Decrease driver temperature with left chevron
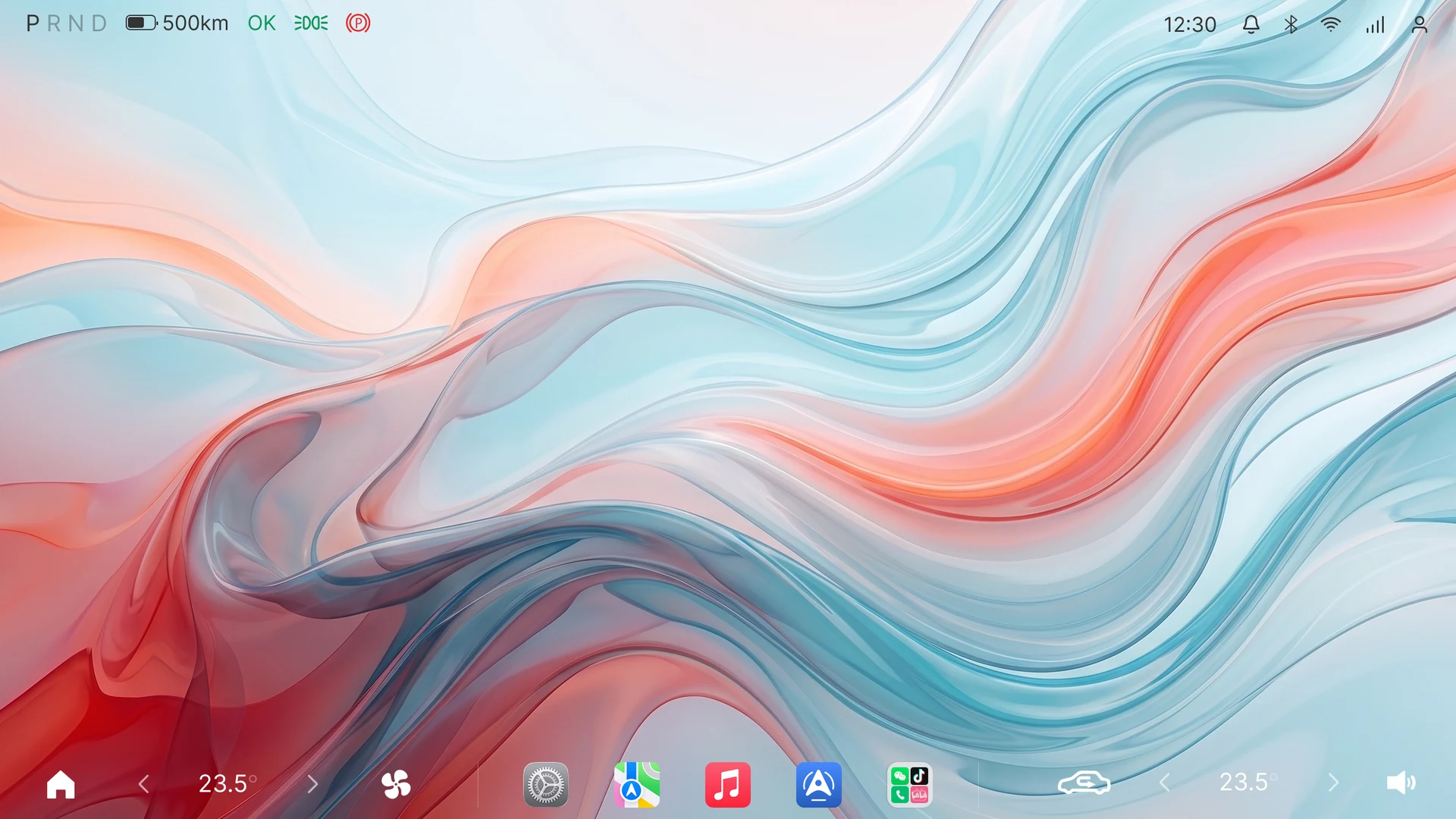The height and width of the screenshot is (819, 1456). pos(143,784)
